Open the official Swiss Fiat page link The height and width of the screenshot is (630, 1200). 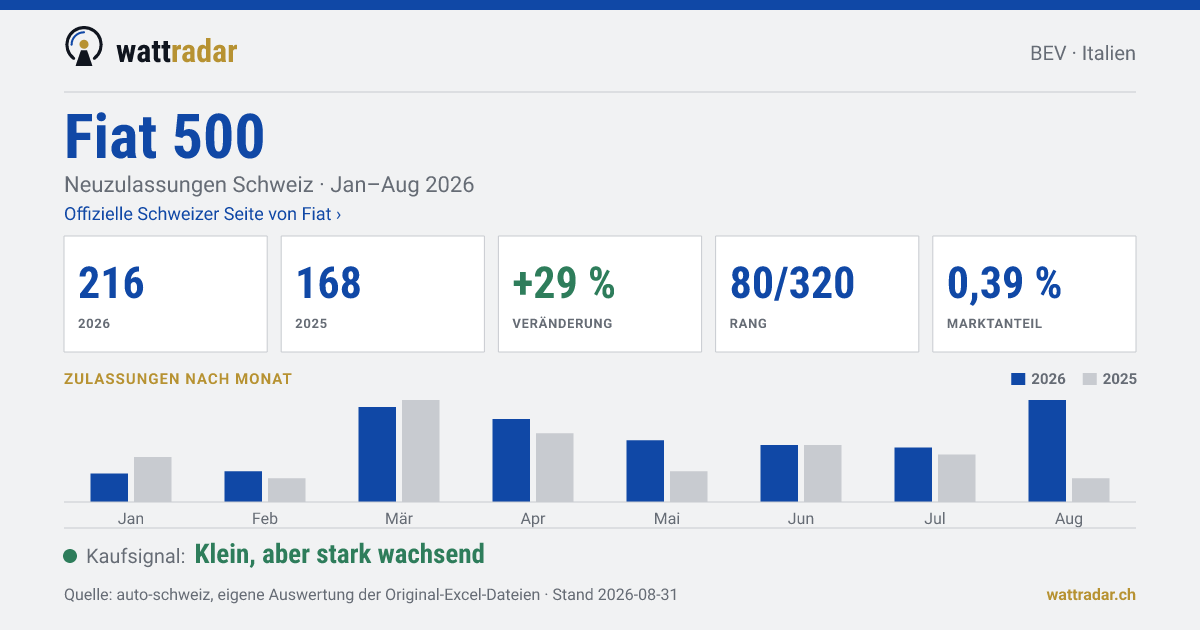203,214
